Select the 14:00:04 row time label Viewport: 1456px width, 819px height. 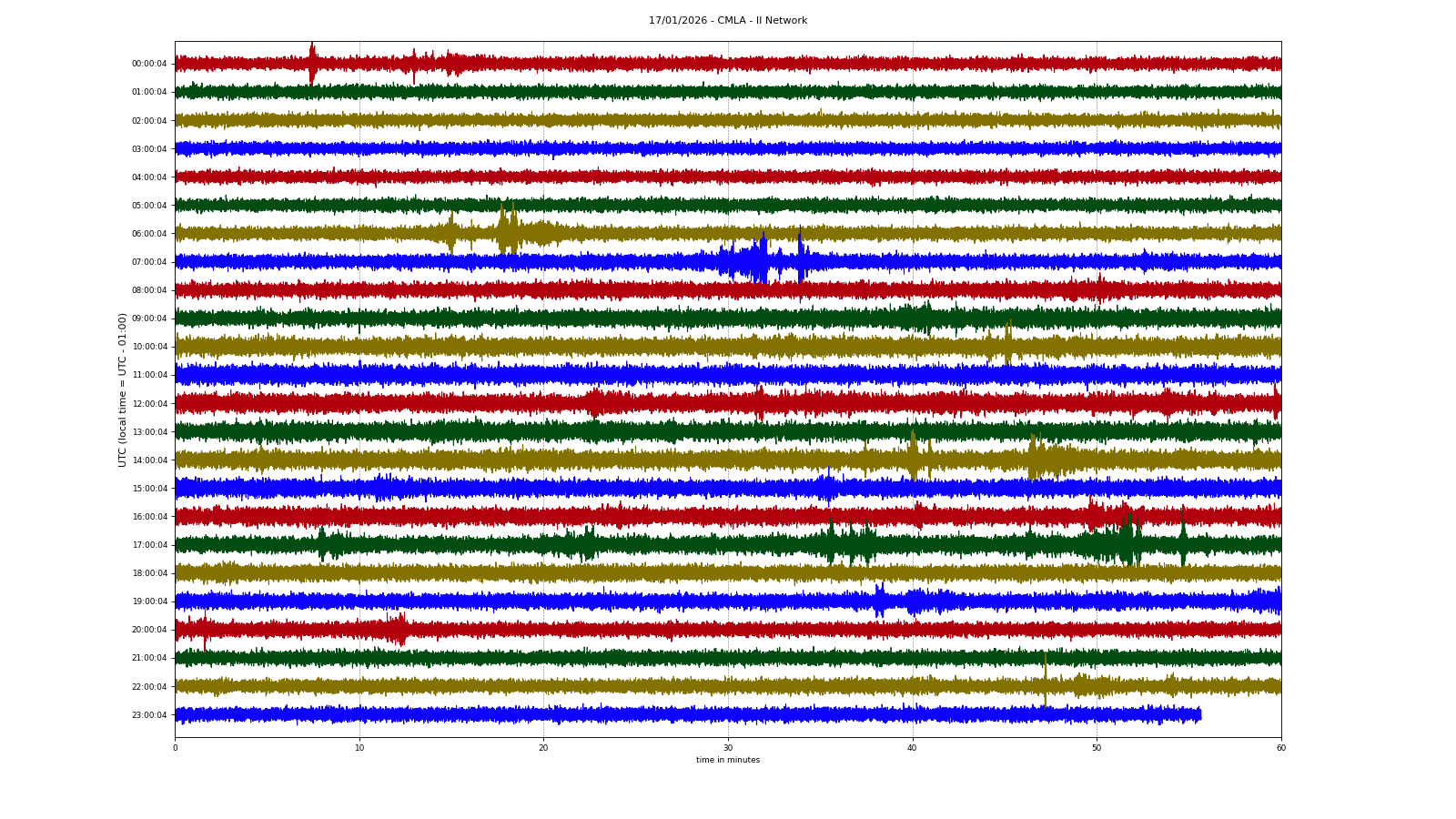coord(149,460)
